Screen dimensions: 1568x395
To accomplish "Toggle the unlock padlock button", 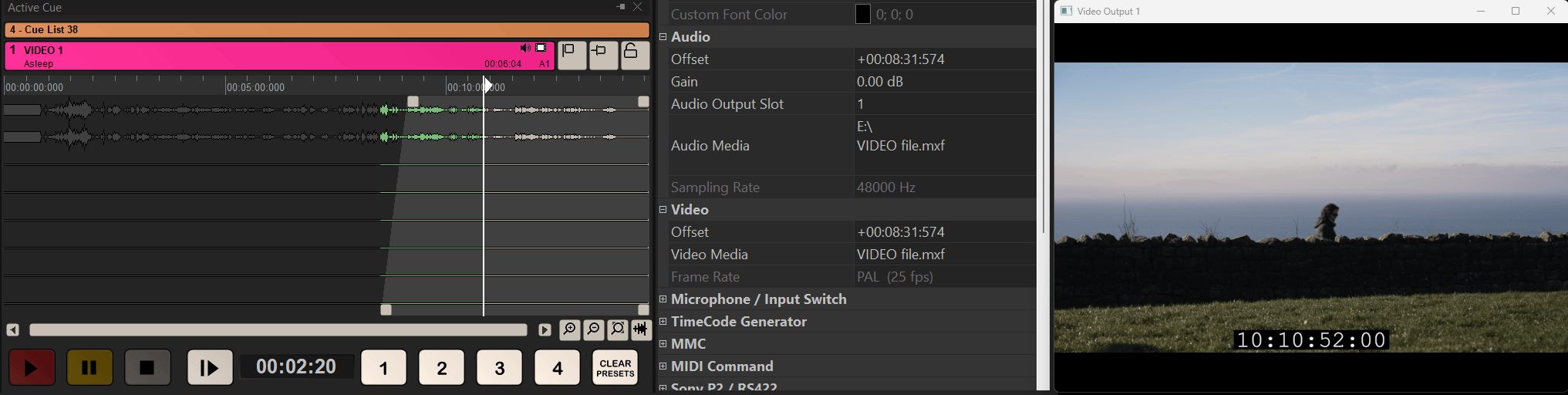I will (x=635, y=56).
